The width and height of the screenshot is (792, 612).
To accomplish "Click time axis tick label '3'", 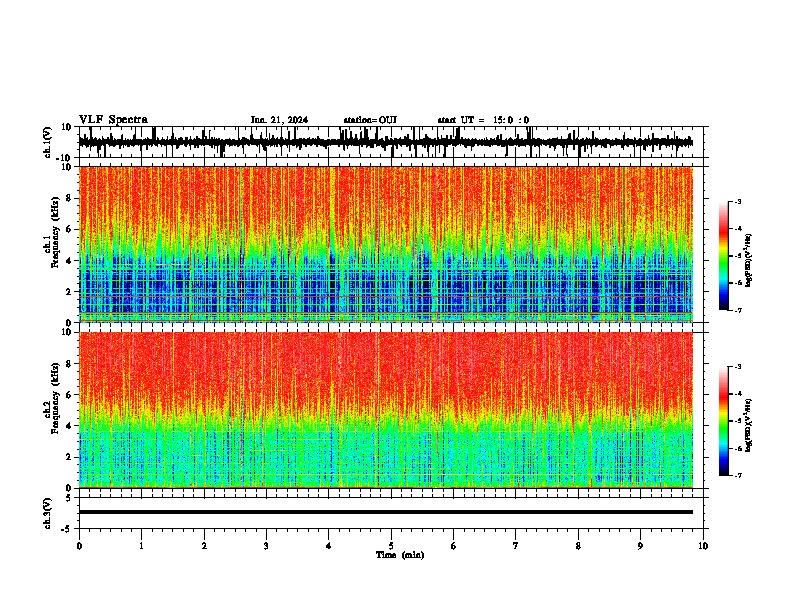I will coord(266,546).
